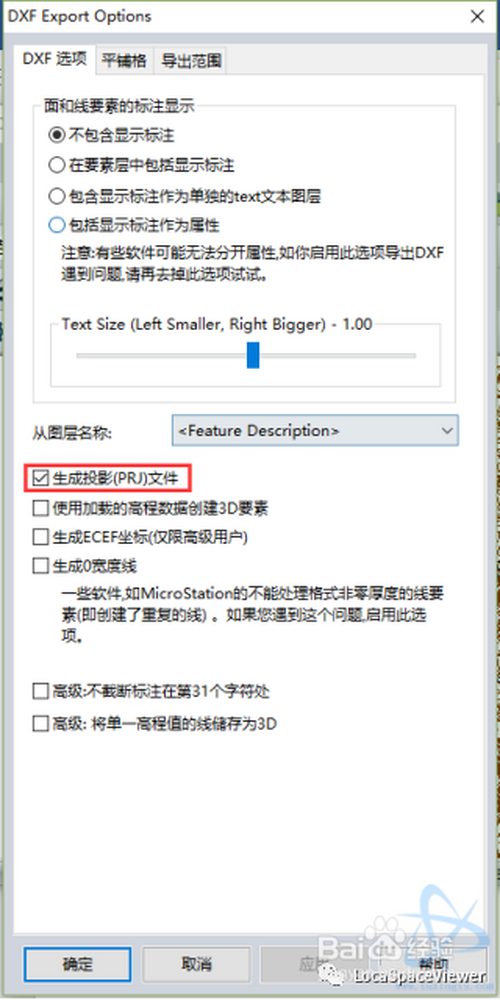Click the 确定 button
Viewport: 500px width, 1000px height.
pyautogui.click(x=77, y=963)
